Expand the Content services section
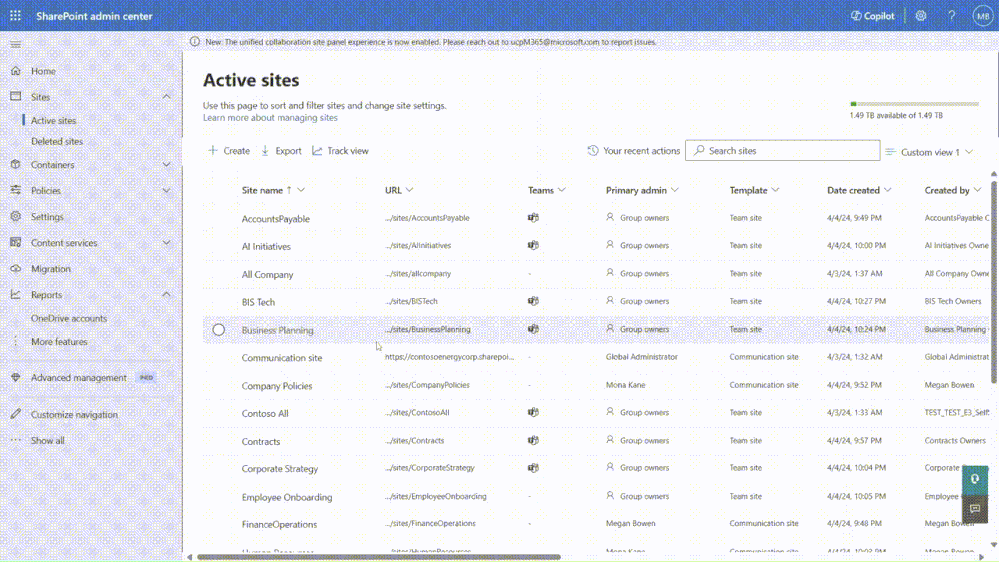This screenshot has width=999, height=562. (x=166, y=243)
